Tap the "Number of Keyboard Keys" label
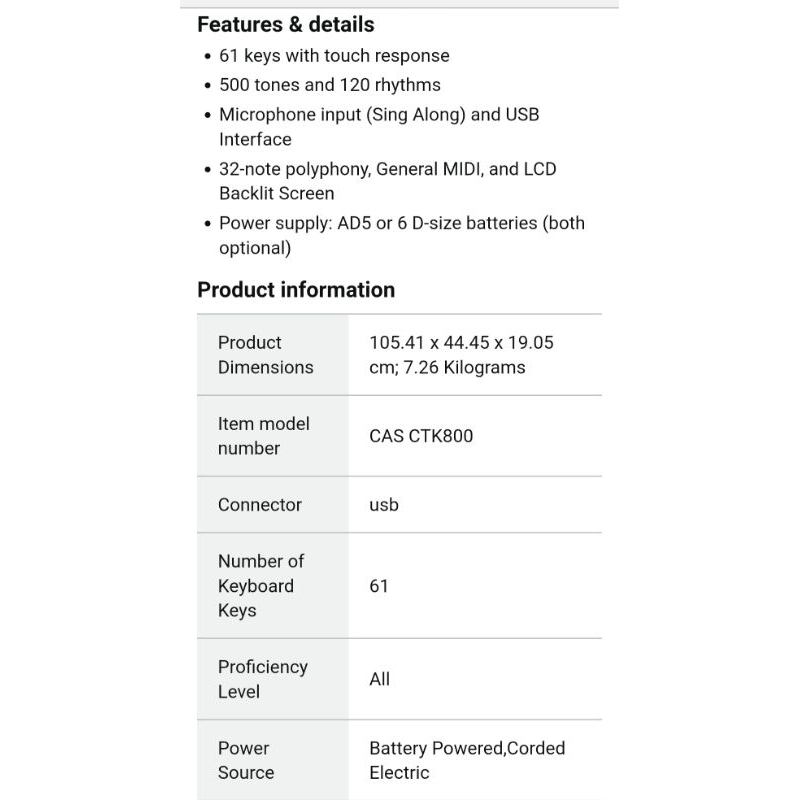 tap(261, 586)
